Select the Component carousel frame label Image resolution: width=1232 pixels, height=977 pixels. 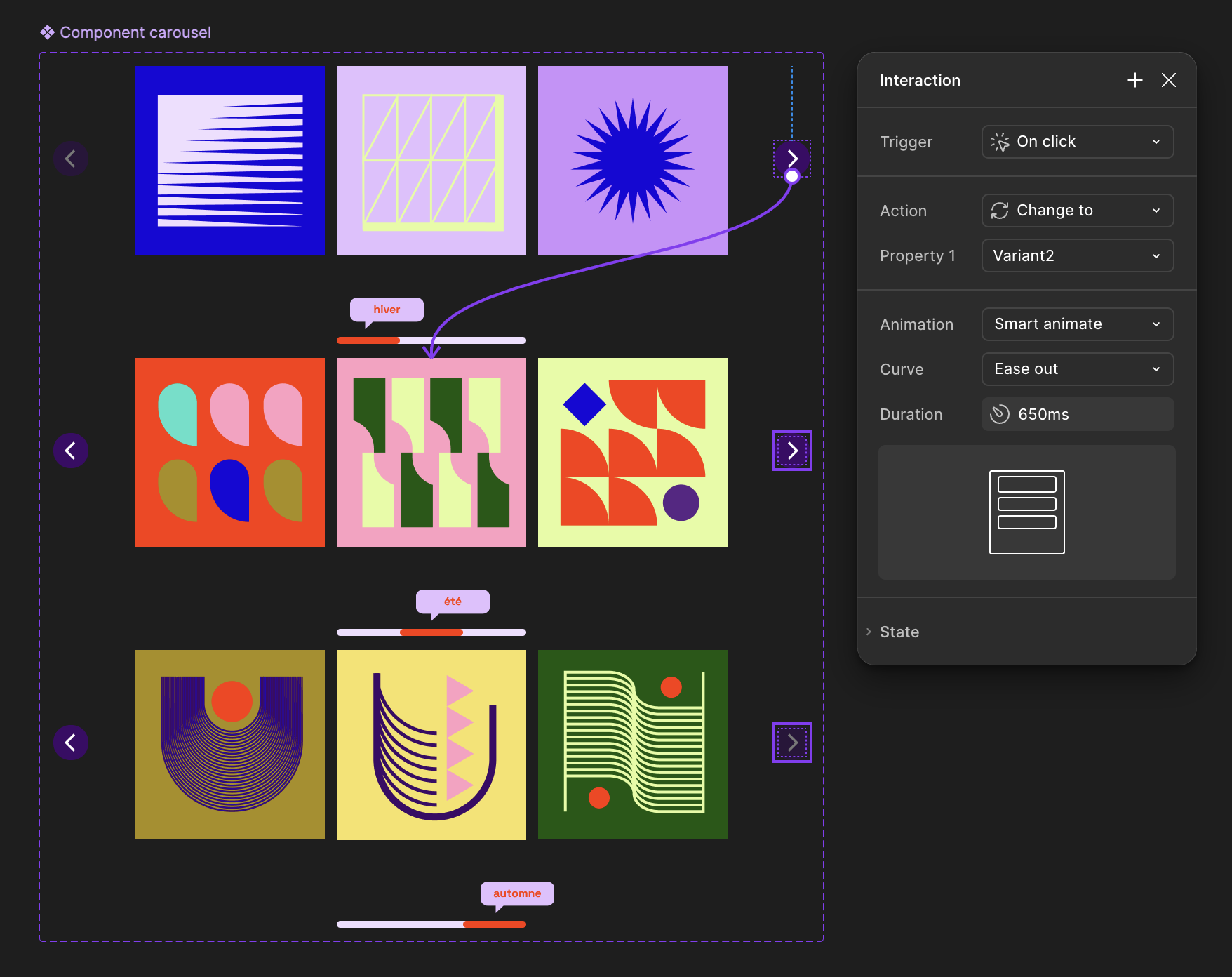click(134, 32)
